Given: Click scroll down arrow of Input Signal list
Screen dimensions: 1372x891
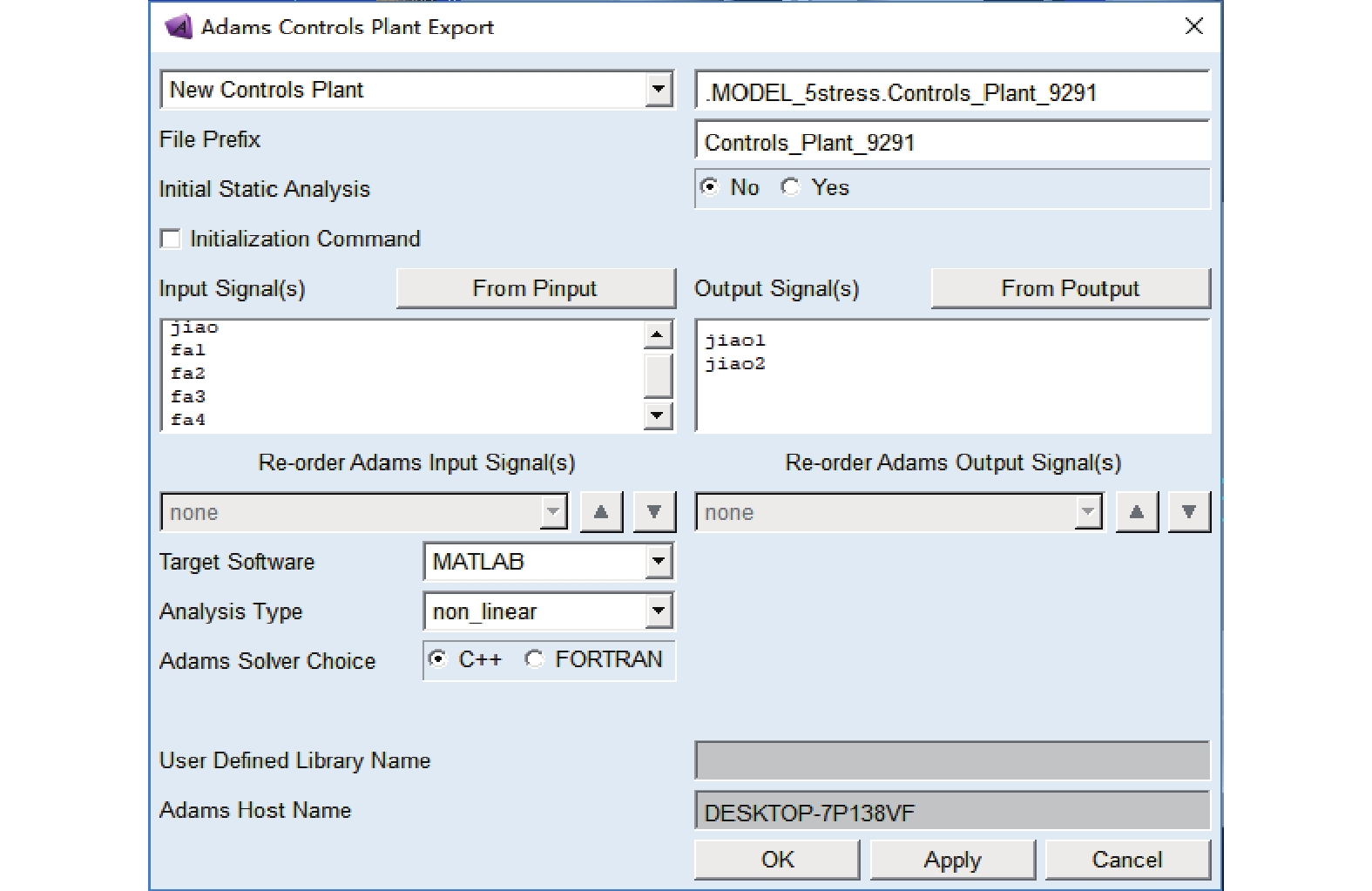Looking at the screenshot, I should [x=658, y=415].
